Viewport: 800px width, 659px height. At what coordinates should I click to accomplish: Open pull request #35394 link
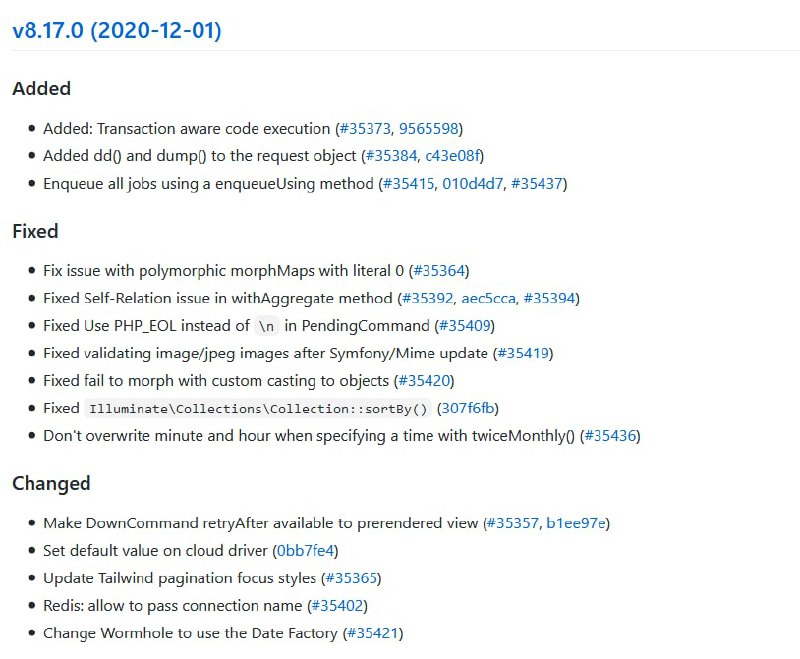point(549,298)
